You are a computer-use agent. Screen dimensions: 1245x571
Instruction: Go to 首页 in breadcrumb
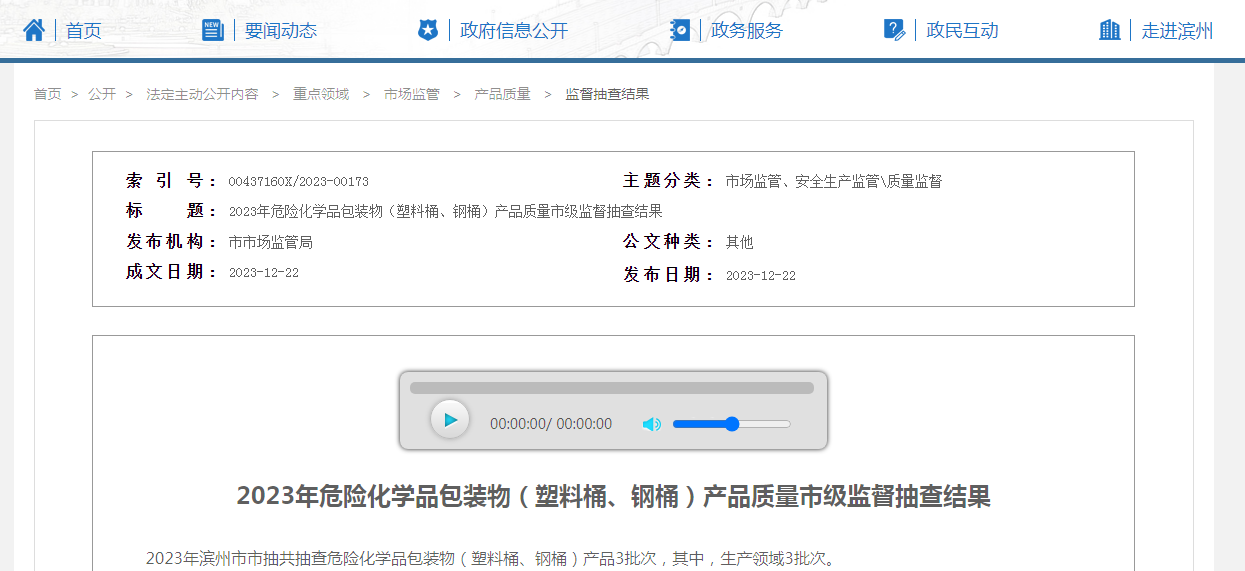tap(47, 94)
